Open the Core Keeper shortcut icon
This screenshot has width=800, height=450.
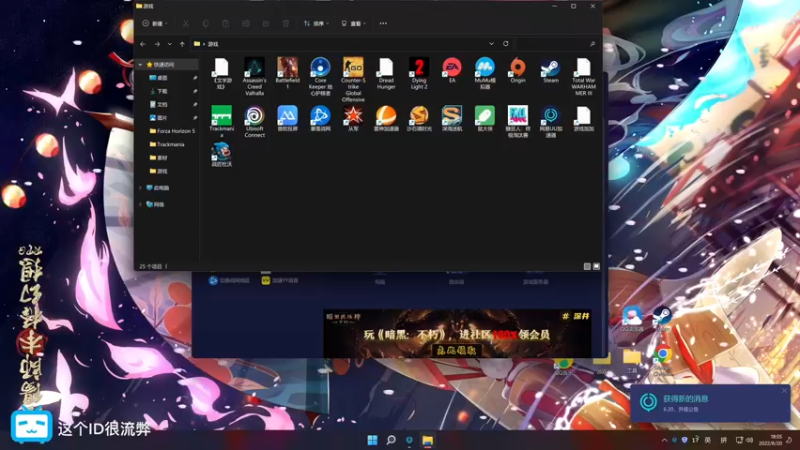[x=320, y=67]
